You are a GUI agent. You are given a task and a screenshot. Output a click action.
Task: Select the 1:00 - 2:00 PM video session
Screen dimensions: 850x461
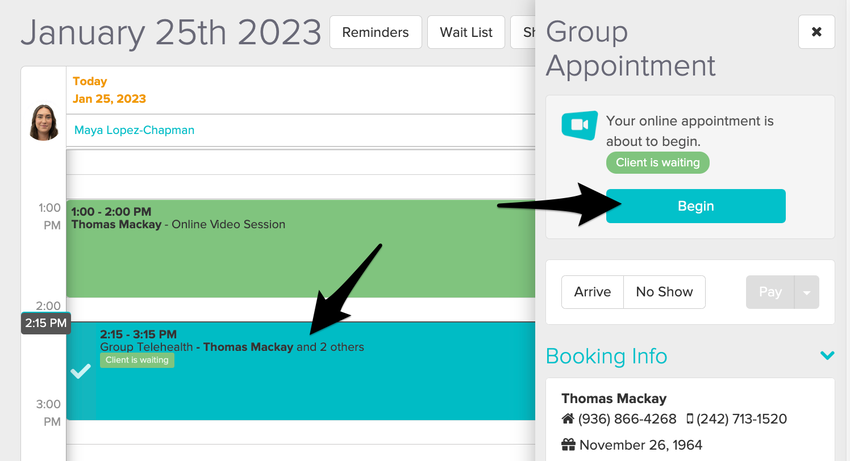pyautogui.click(x=300, y=250)
